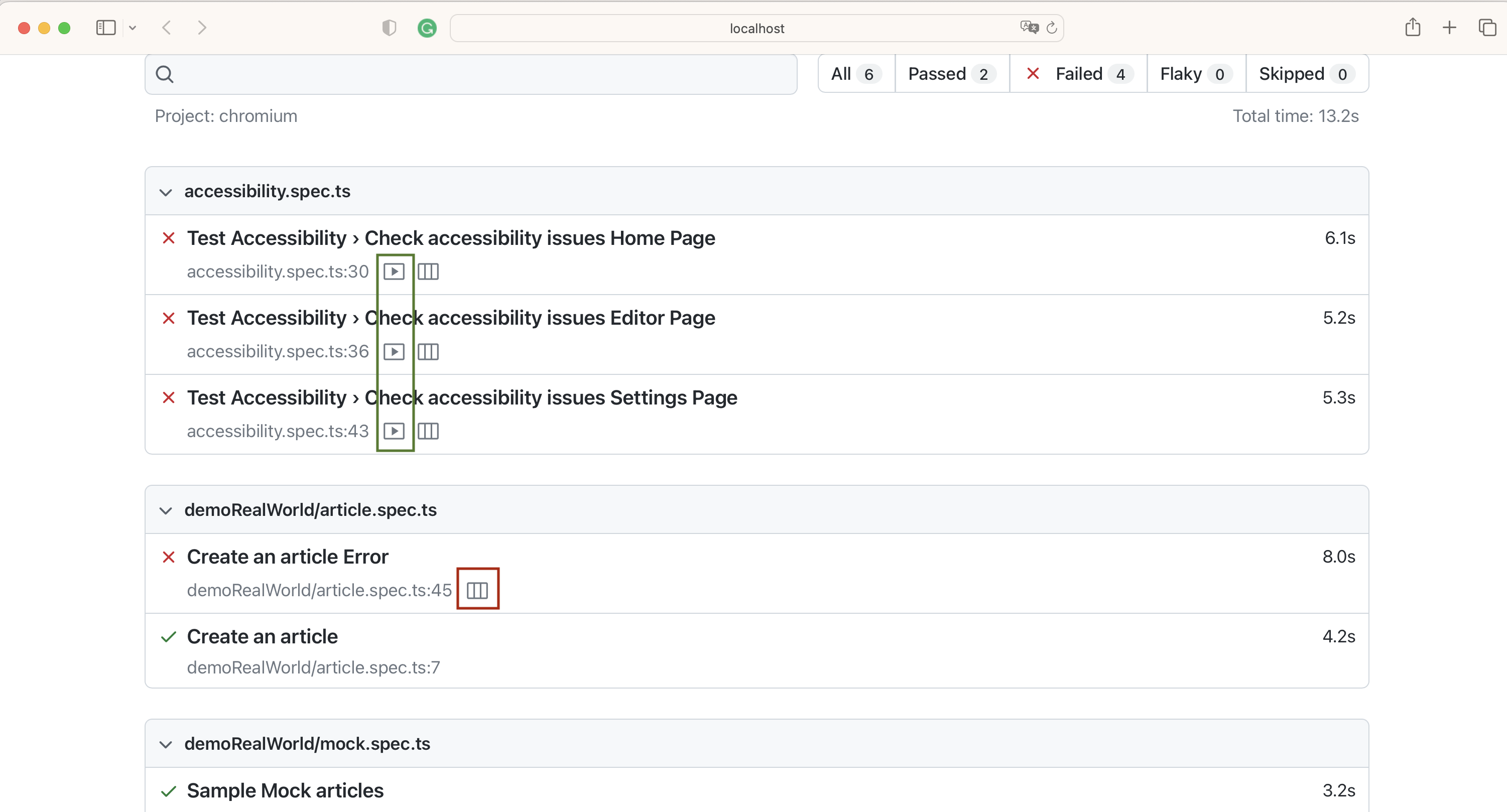Screen dimensions: 1507x812
Task: Run the trace for Check accessibility issues Home Page
Action: click(395, 271)
